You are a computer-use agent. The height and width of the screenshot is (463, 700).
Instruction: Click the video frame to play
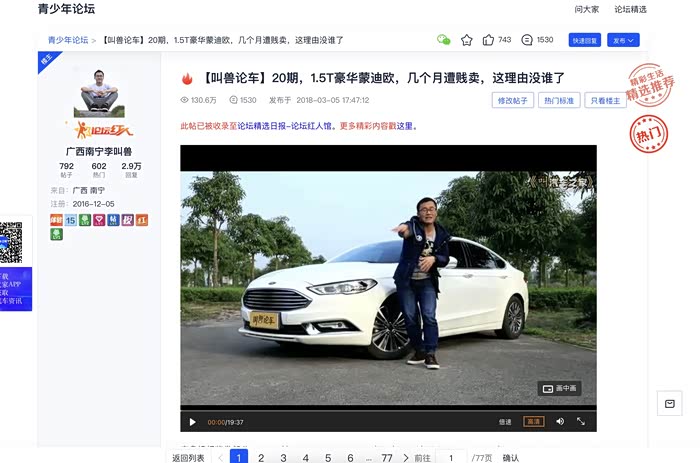coord(388,288)
